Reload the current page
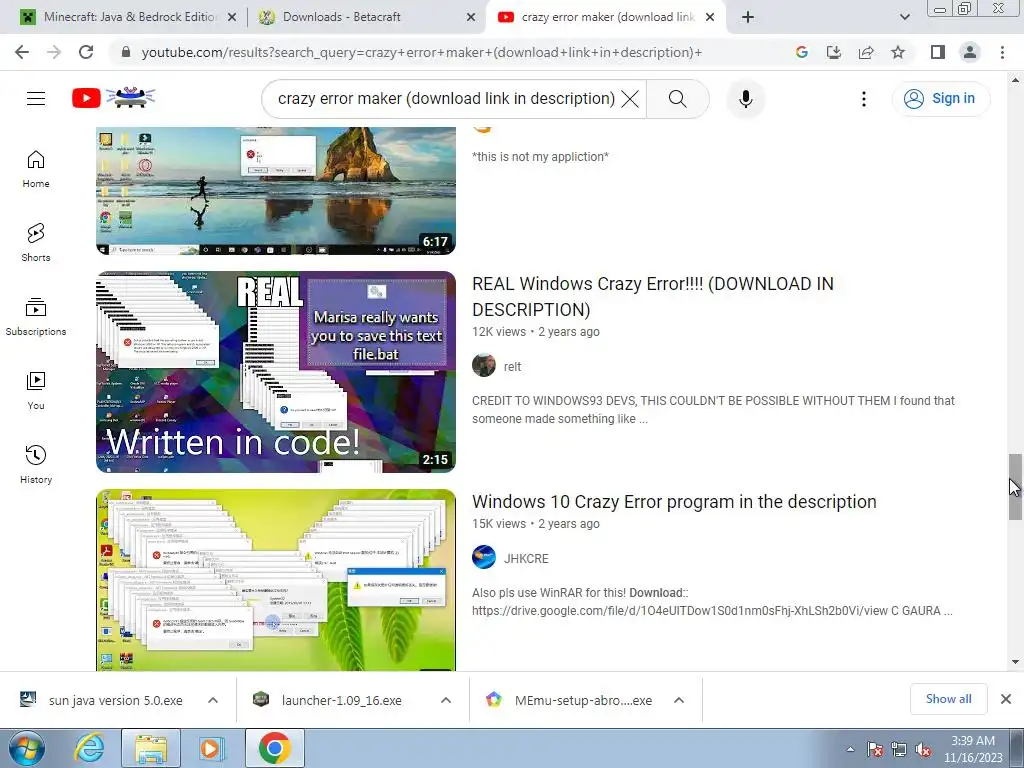 [86, 52]
